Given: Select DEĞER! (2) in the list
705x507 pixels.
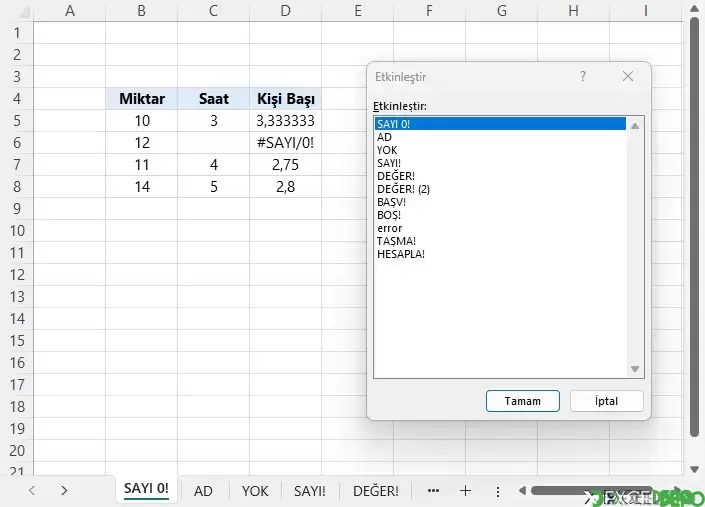Looking at the screenshot, I should click(500, 189).
